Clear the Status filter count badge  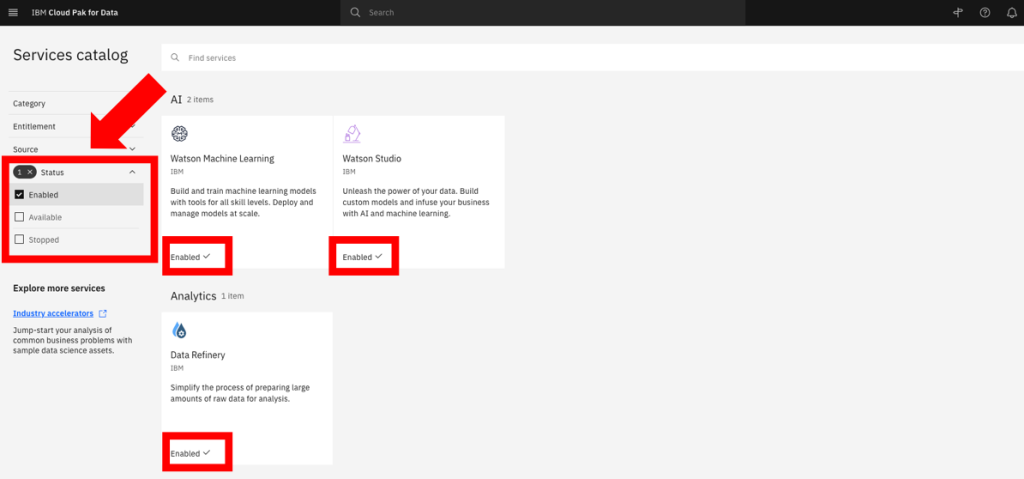25,172
